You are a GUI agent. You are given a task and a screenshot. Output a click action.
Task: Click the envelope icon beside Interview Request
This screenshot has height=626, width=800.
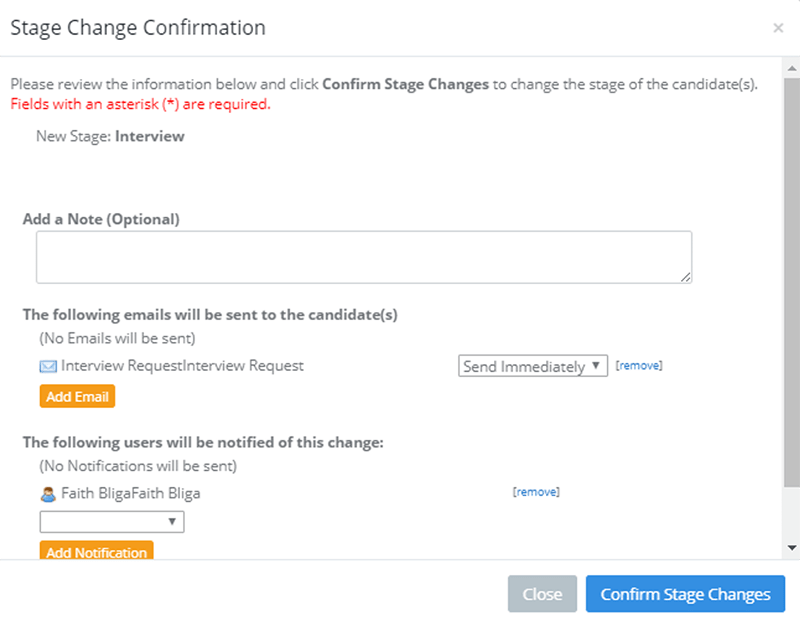(x=46, y=366)
